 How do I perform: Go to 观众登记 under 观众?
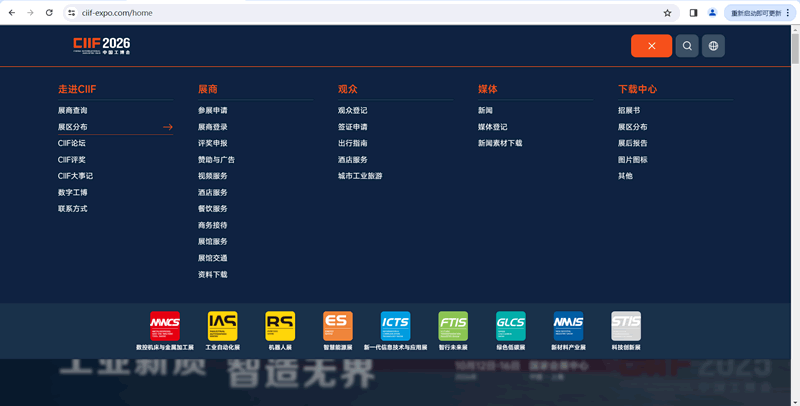[352, 110]
